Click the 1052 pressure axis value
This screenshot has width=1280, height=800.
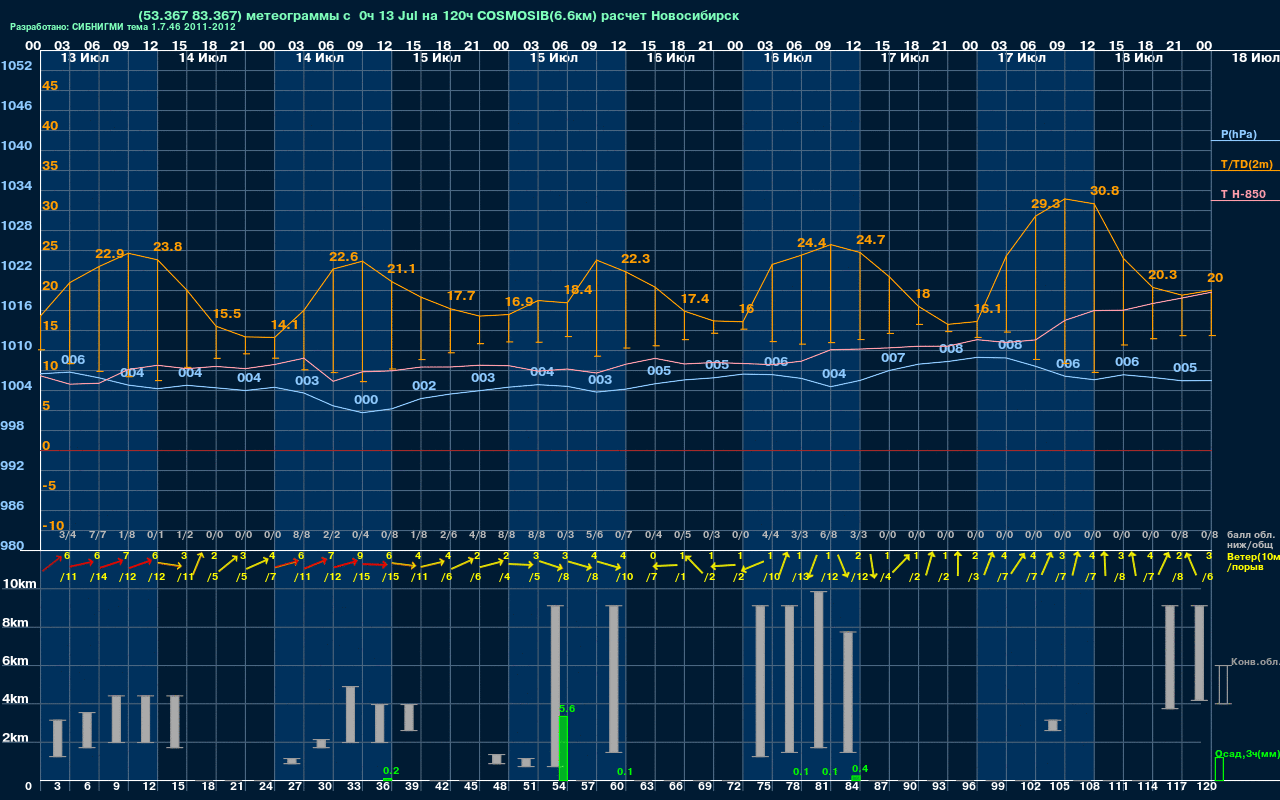click(16, 66)
